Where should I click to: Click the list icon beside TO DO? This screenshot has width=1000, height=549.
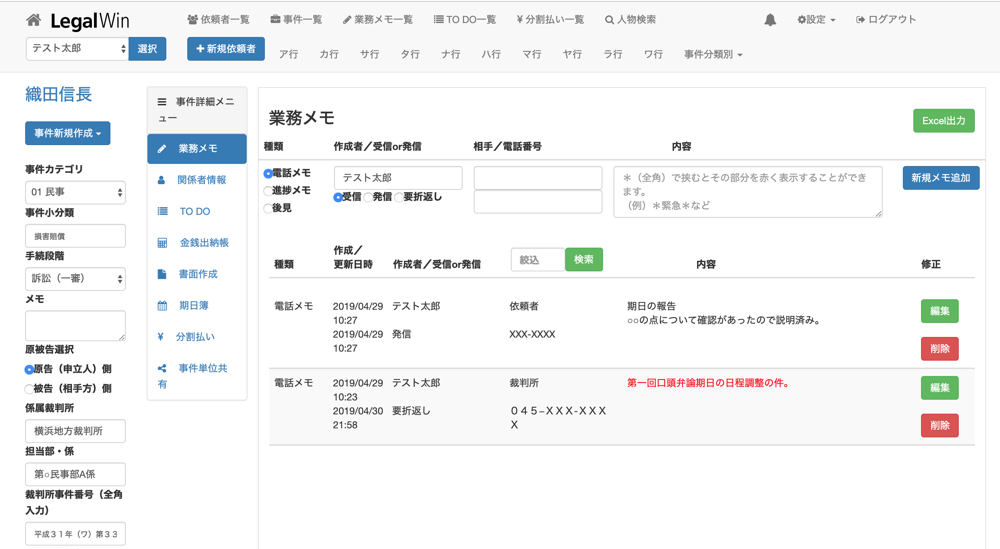162,211
